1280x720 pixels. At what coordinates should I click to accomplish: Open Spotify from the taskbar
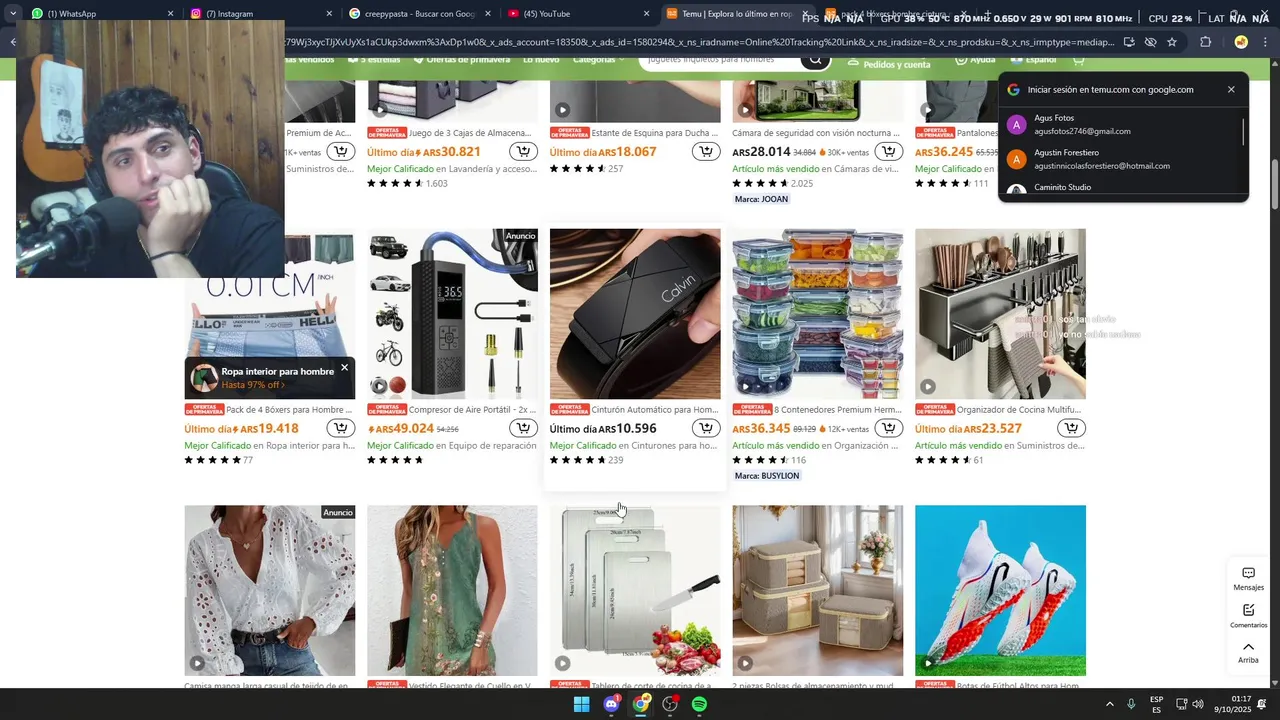699,704
